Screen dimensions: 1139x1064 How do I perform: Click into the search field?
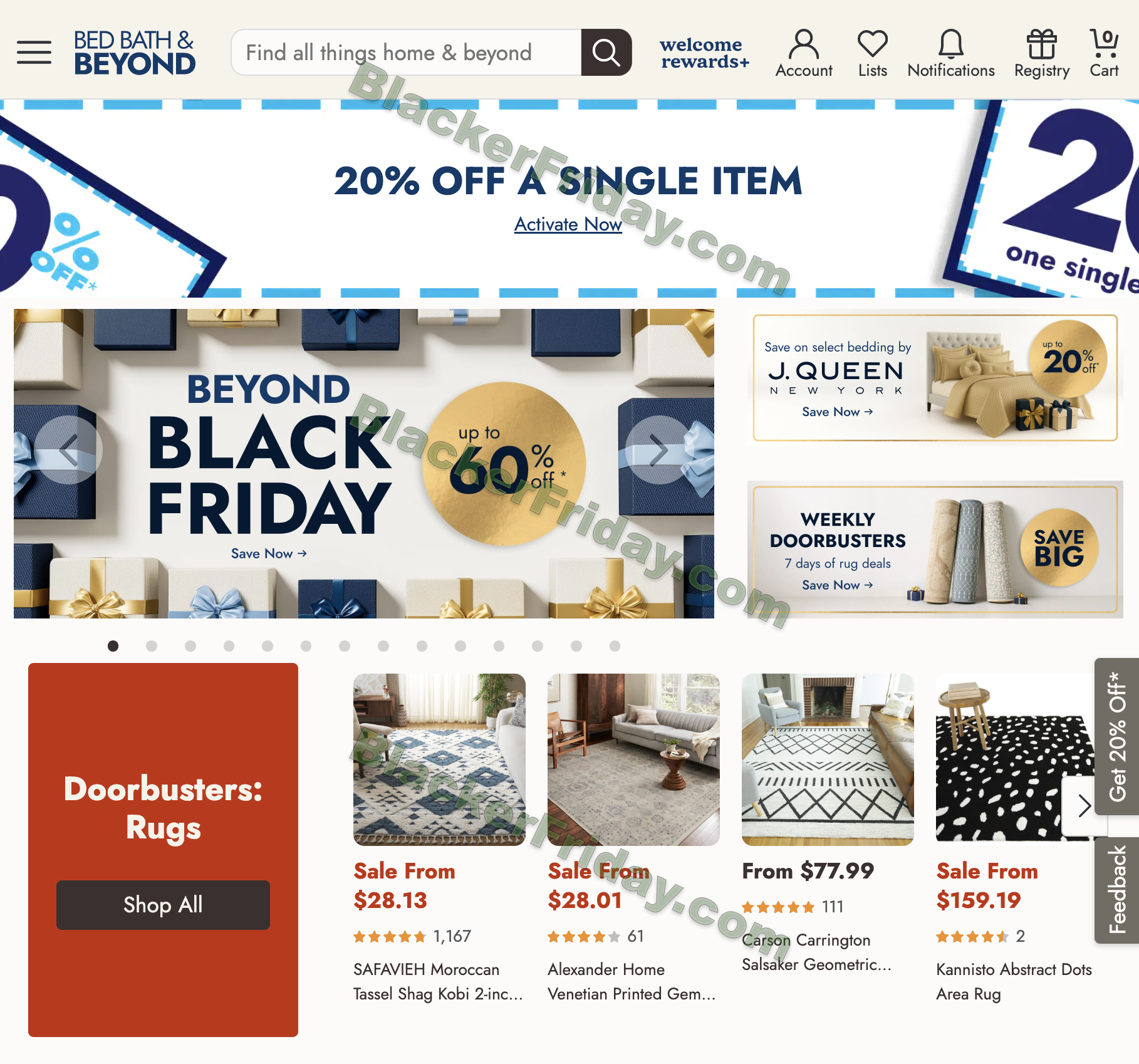pyautogui.click(x=406, y=53)
